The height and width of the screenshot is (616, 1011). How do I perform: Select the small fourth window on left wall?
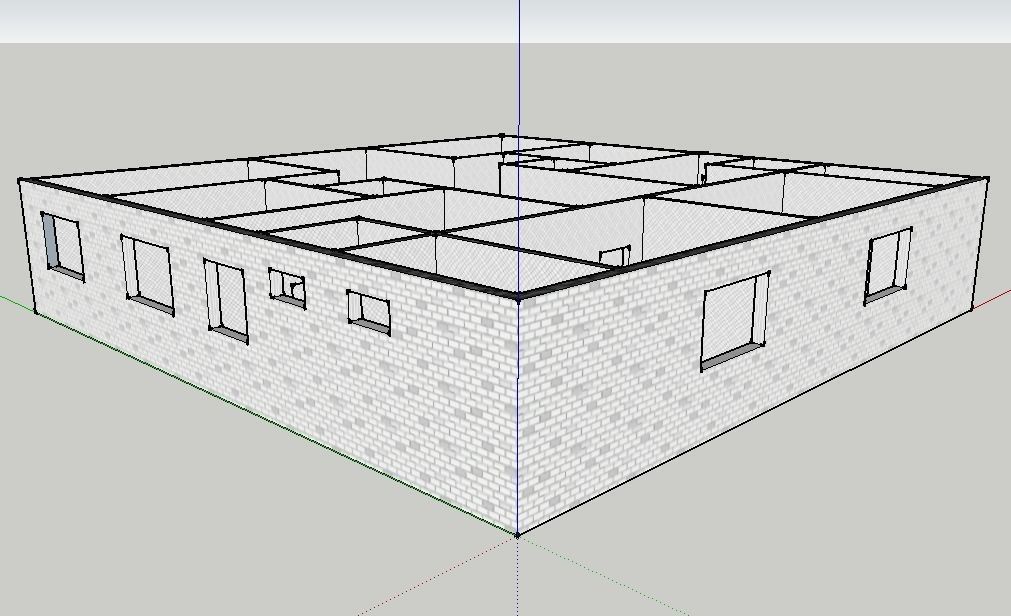[x=287, y=288]
